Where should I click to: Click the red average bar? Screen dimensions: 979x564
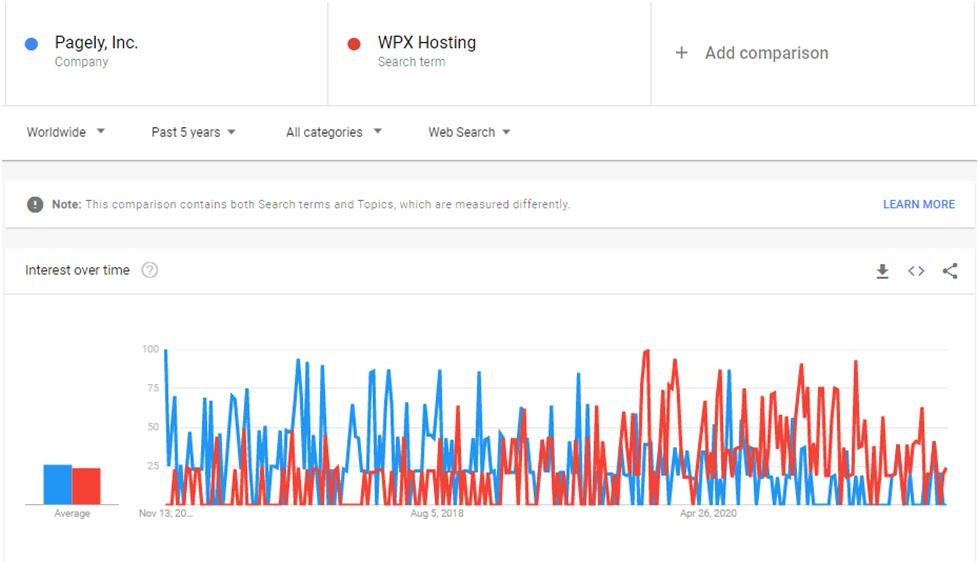86,486
